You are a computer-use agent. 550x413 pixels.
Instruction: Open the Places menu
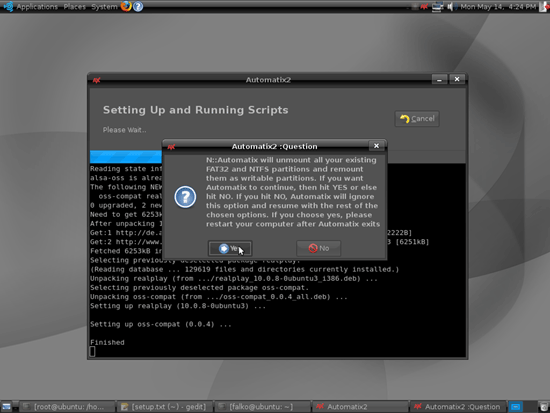[x=74, y=7]
